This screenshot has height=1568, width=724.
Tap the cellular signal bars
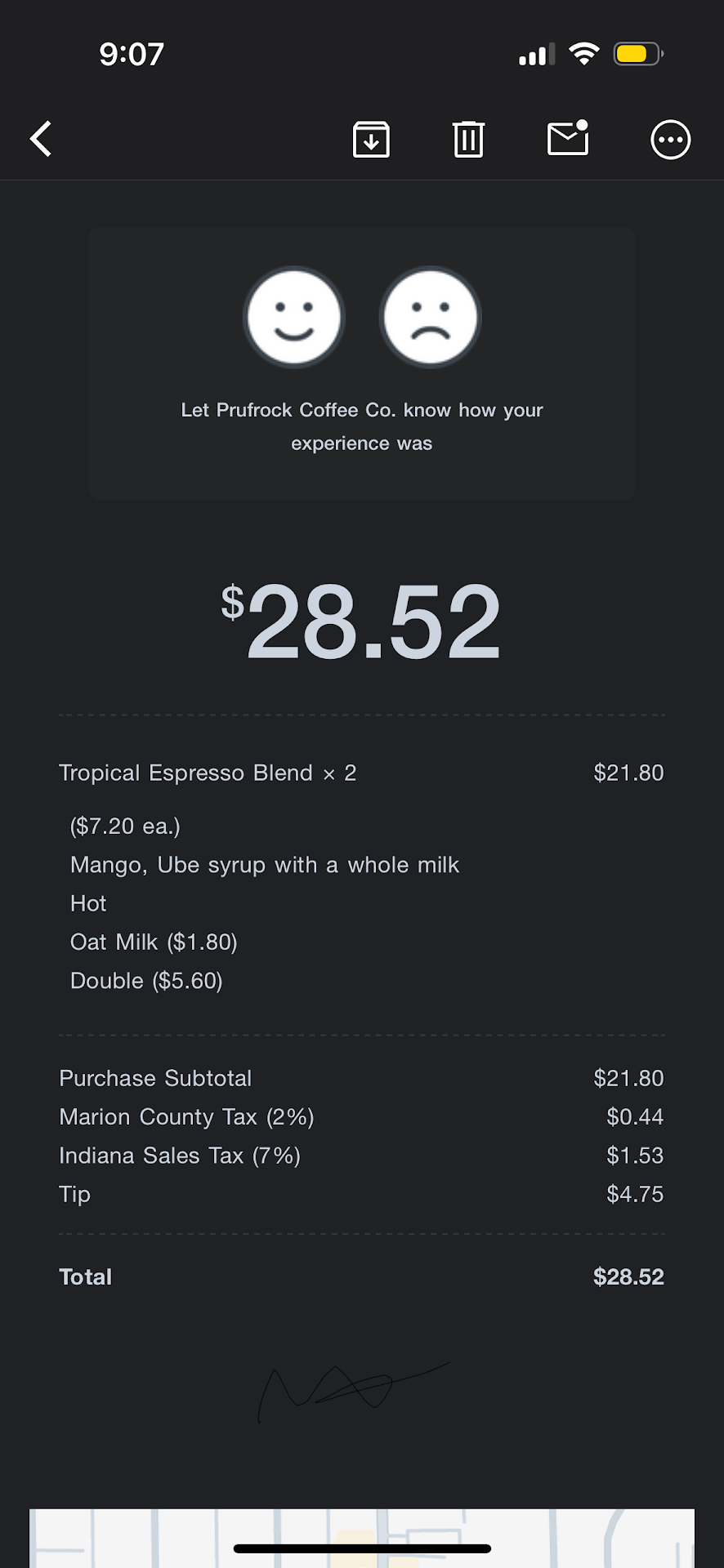point(537,55)
